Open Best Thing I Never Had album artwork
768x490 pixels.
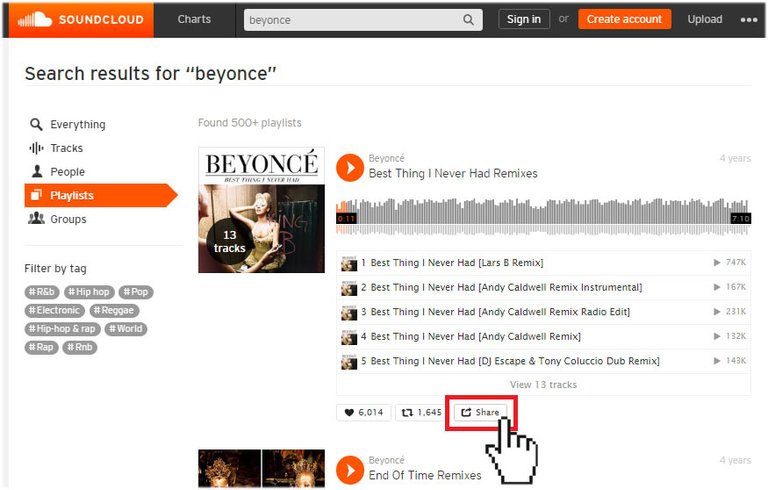click(262, 210)
